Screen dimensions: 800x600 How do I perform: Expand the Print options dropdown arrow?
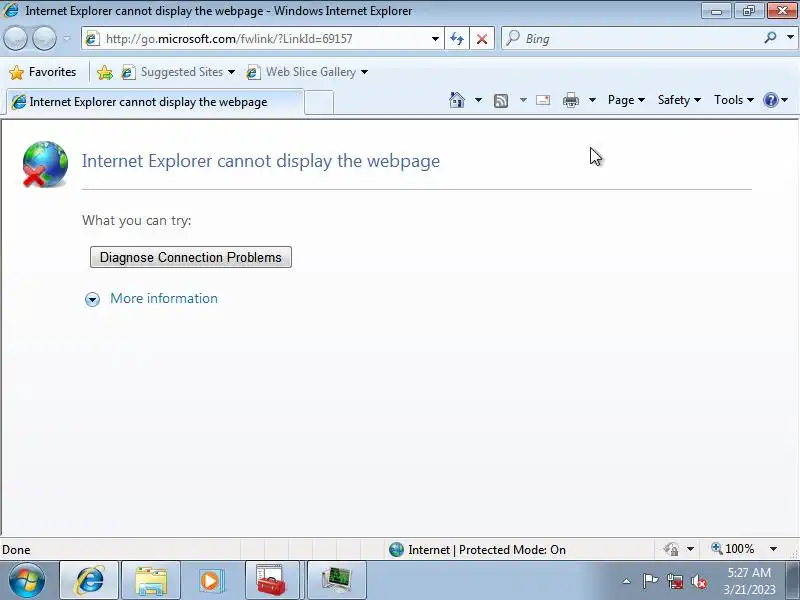592,100
